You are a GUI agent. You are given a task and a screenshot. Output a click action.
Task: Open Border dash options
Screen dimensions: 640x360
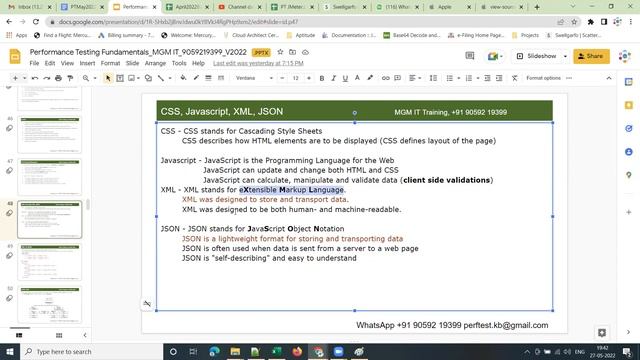point(221,78)
